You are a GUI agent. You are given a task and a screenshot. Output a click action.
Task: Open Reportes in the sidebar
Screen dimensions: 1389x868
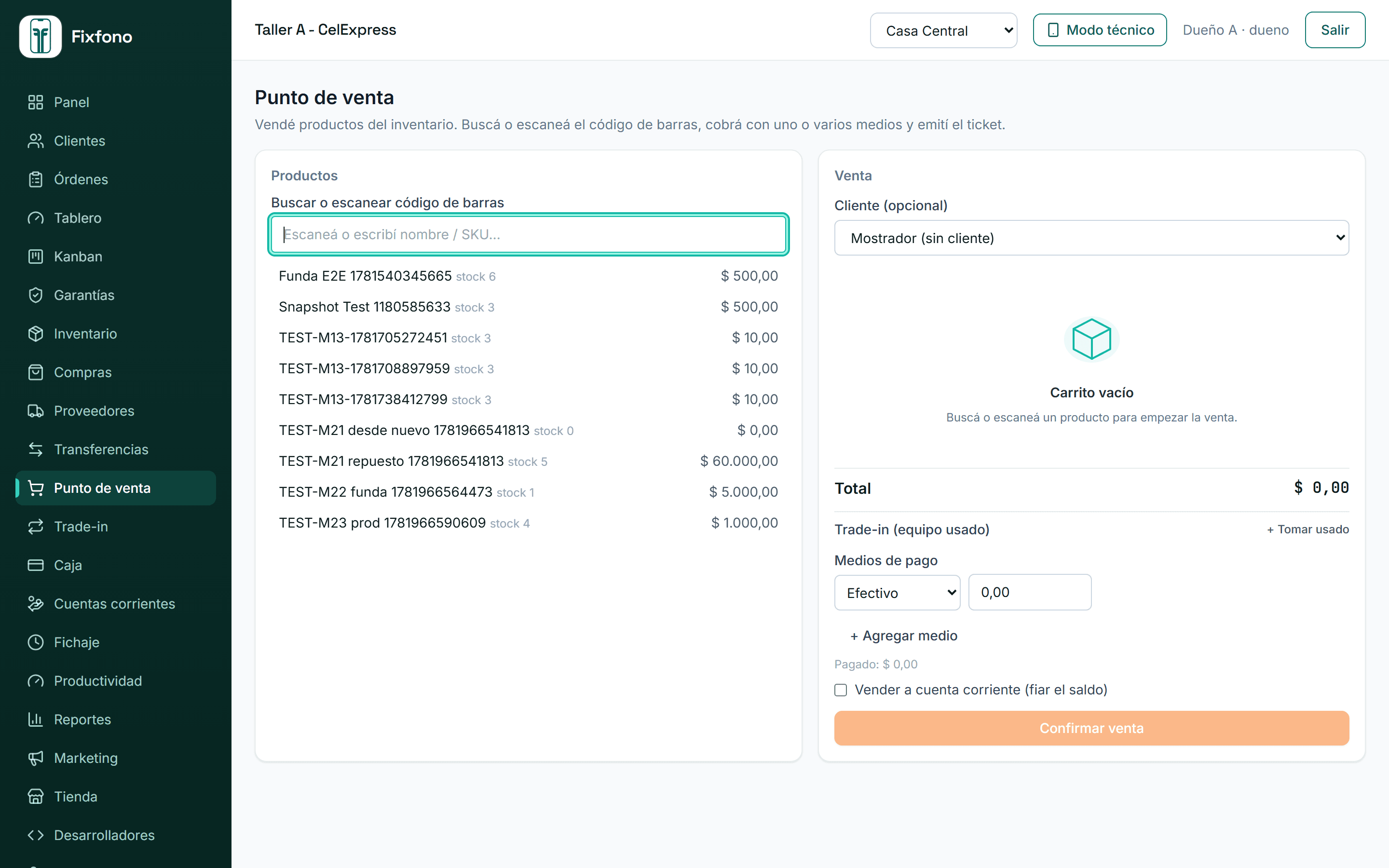[115, 719]
